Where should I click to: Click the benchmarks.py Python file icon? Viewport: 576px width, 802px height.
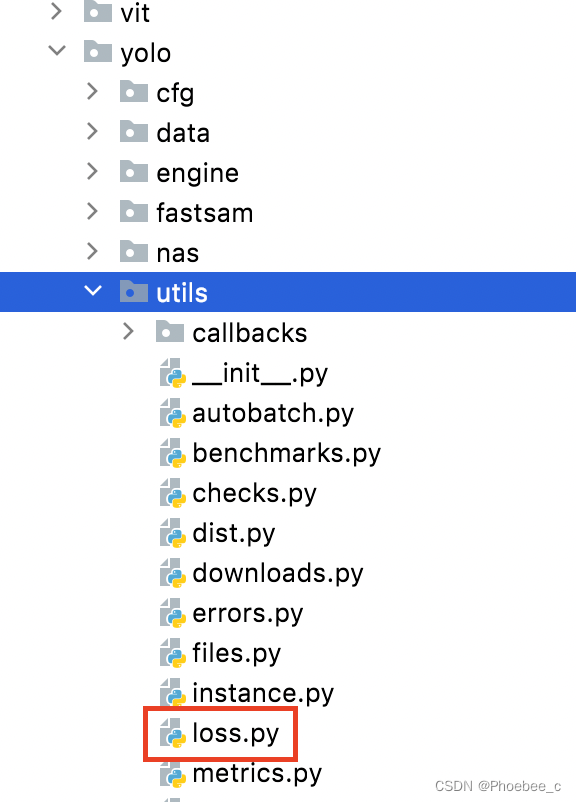(x=173, y=453)
